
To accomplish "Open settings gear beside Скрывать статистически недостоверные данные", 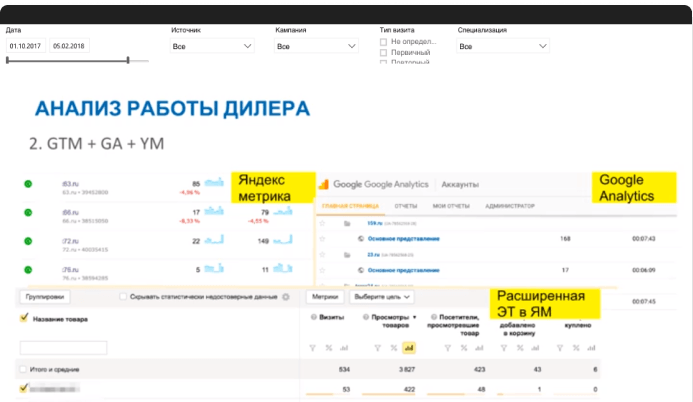I will [286, 297].
